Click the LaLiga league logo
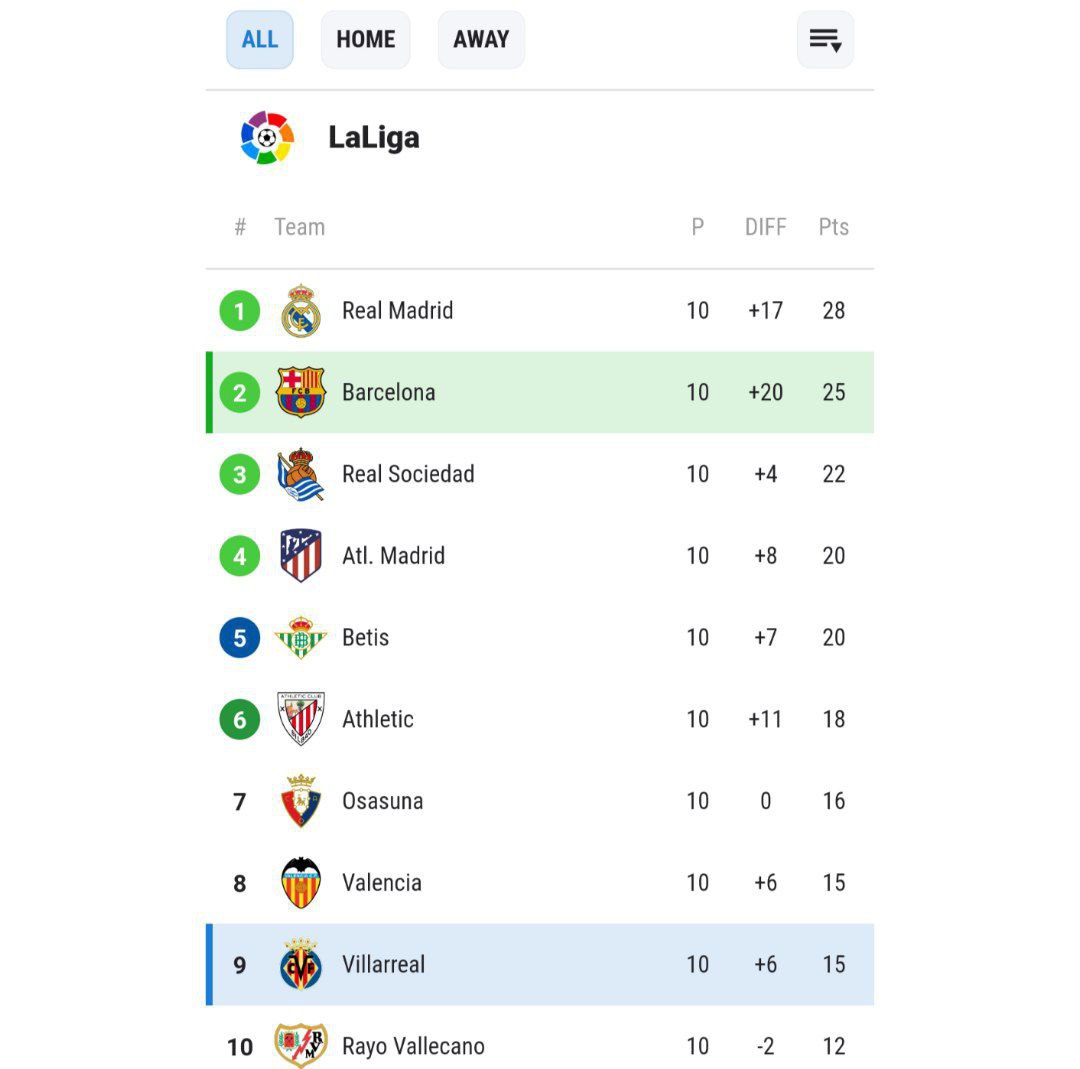Screen dimensions: 1080x1069 pos(267,137)
